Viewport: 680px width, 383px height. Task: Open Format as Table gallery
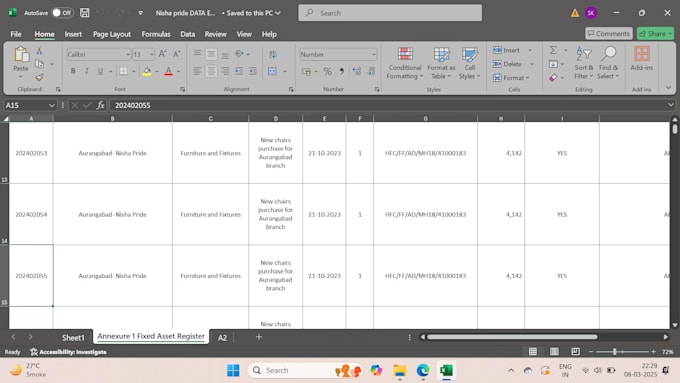[441, 63]
